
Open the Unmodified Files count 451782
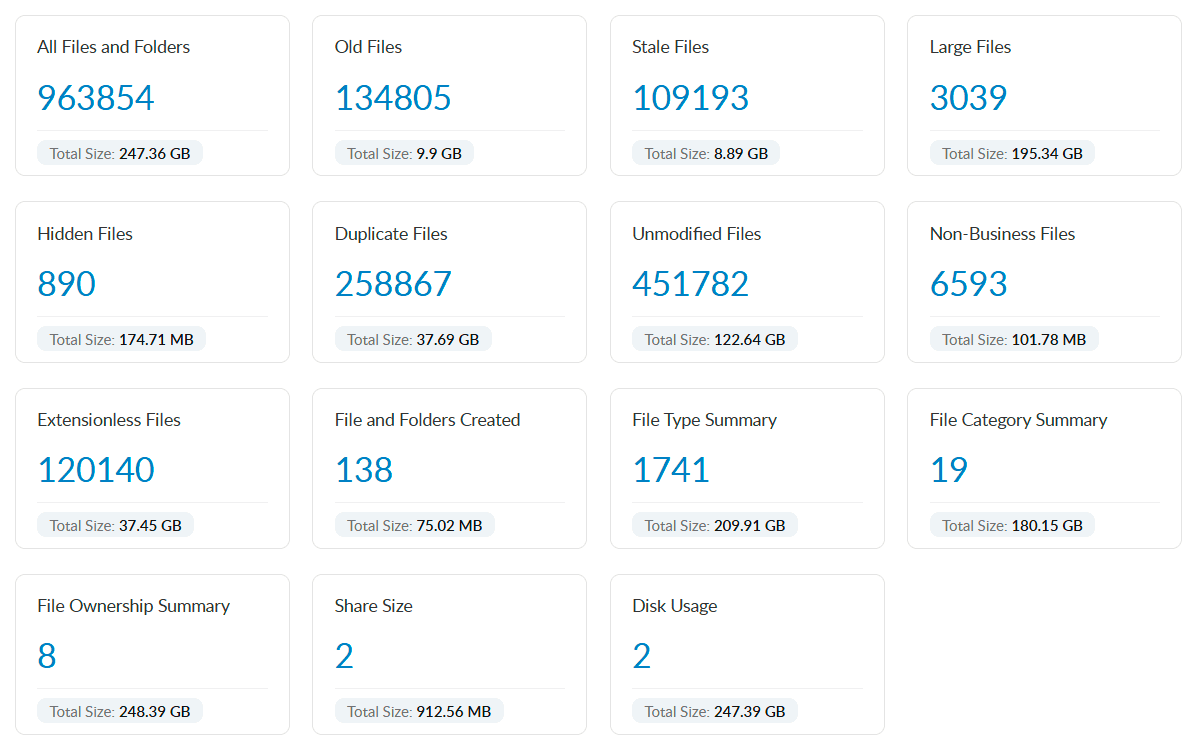[690, 284]
